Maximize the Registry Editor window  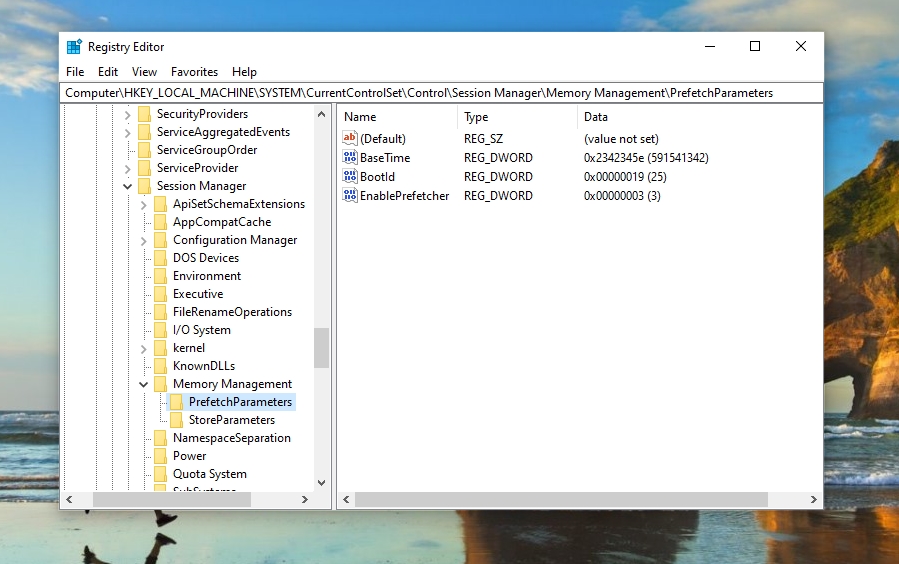pyautogui.click(x=755, y=46)
